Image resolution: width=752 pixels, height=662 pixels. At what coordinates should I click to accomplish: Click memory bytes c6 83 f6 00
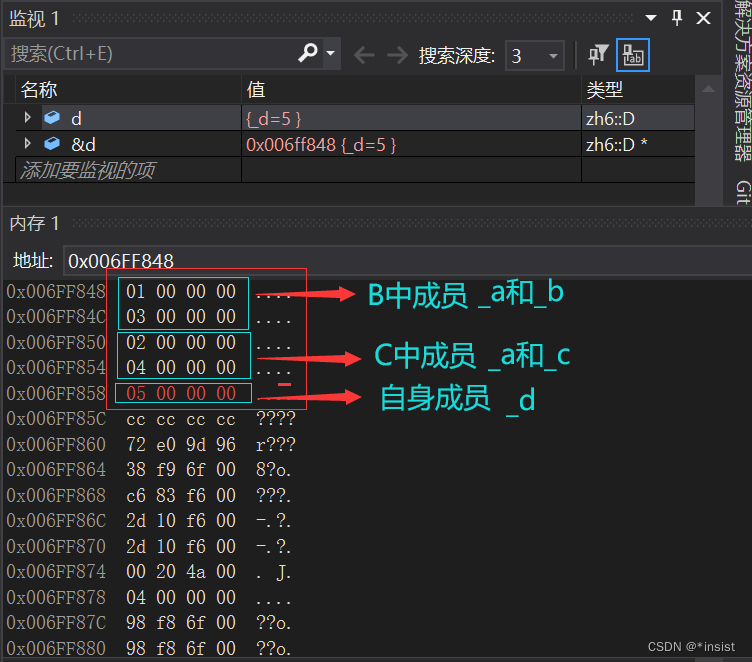[181, 495]
